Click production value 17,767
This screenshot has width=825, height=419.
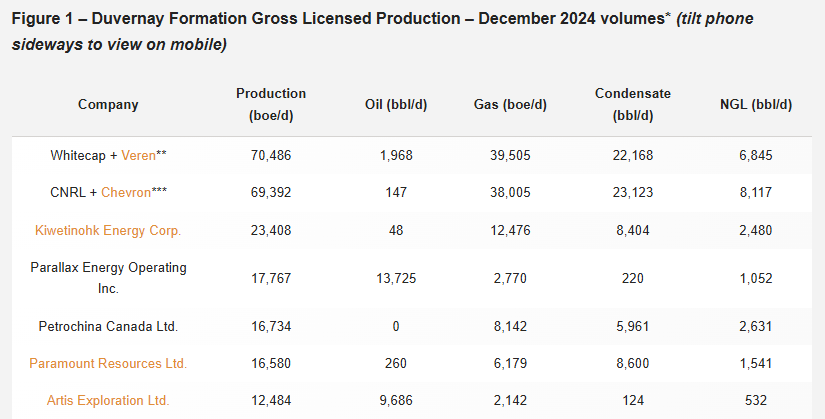click(x=271, y=278)
